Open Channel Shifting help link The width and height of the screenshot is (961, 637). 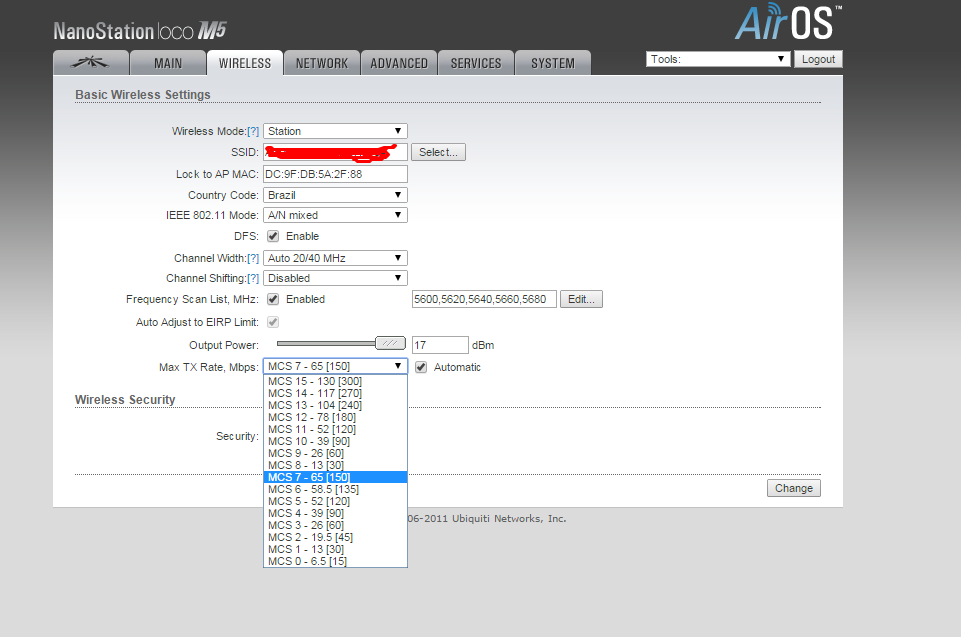[x=253, y=278]
